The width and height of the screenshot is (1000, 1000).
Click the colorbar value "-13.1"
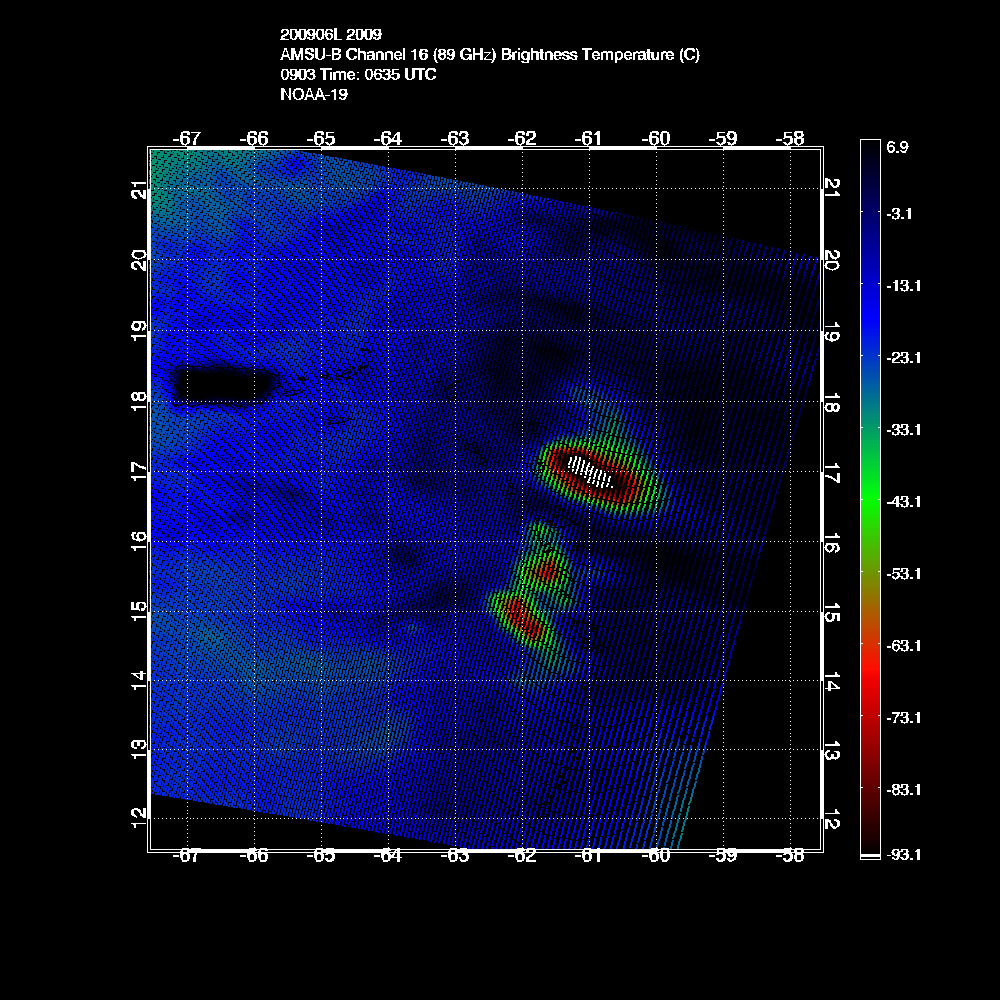pyautogui.click(x=904, y=286)
